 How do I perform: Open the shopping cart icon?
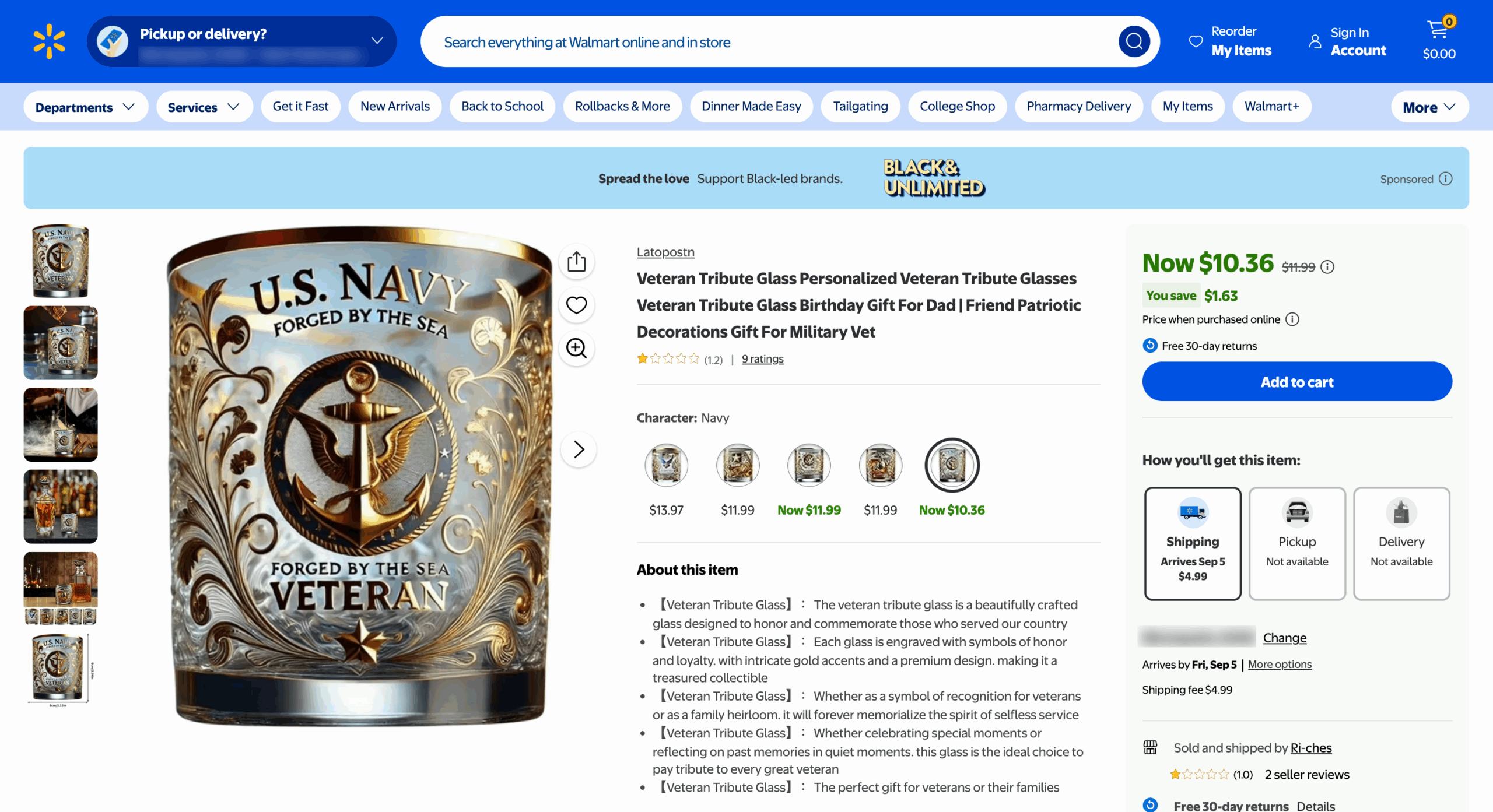point(1439,29)
